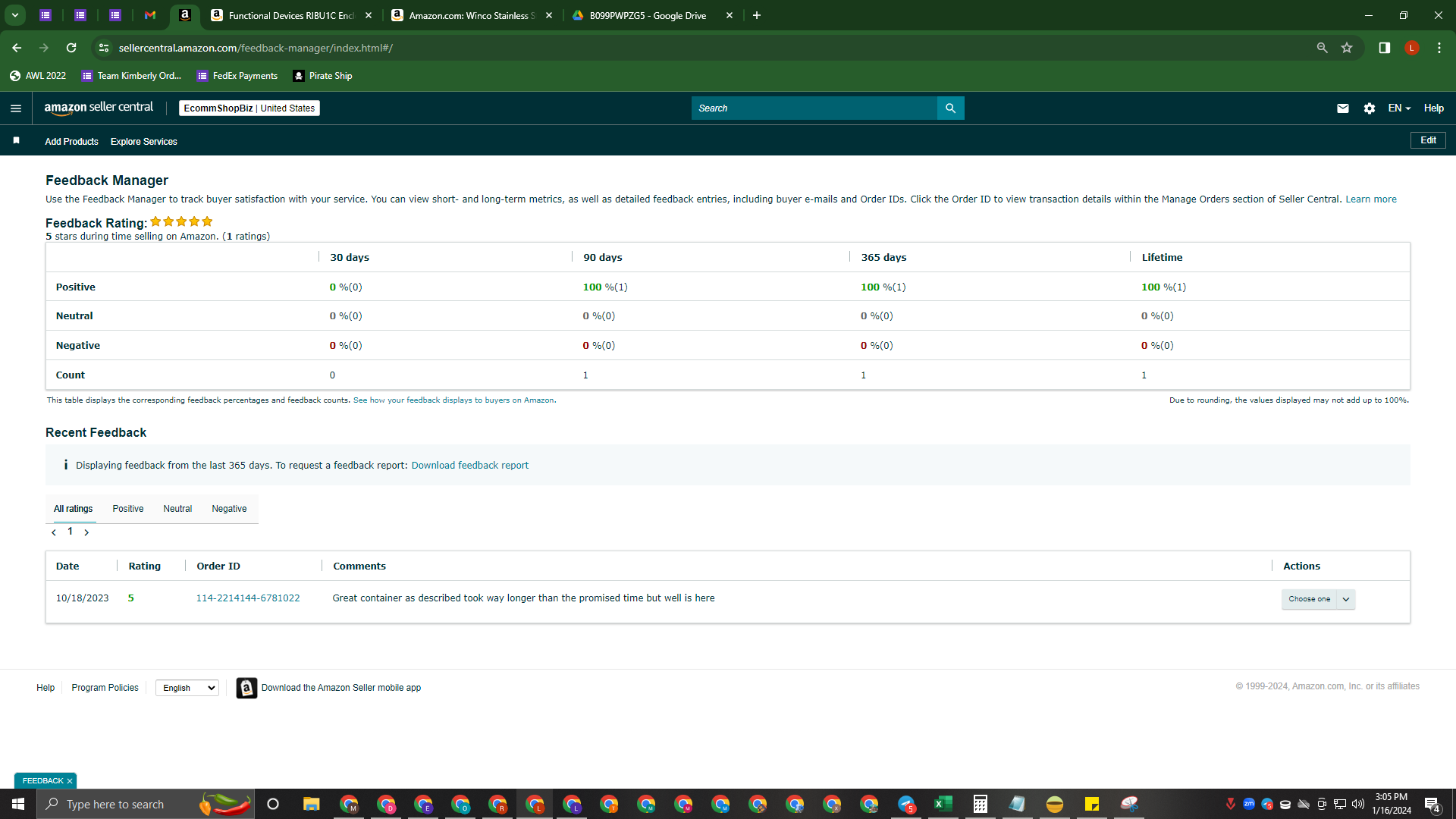Go to previous feedback page
Viewport: 1456px width, 819px height.
click(54, 532)
